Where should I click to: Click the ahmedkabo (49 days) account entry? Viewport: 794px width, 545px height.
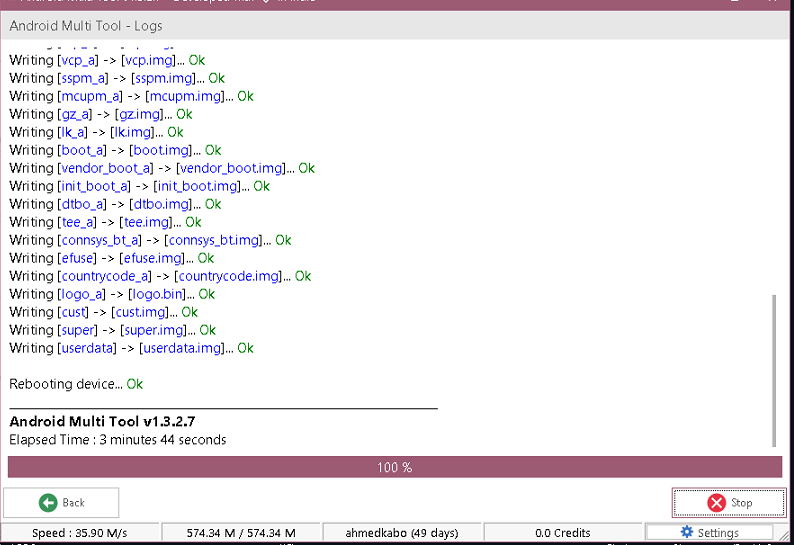coord(402,533)
